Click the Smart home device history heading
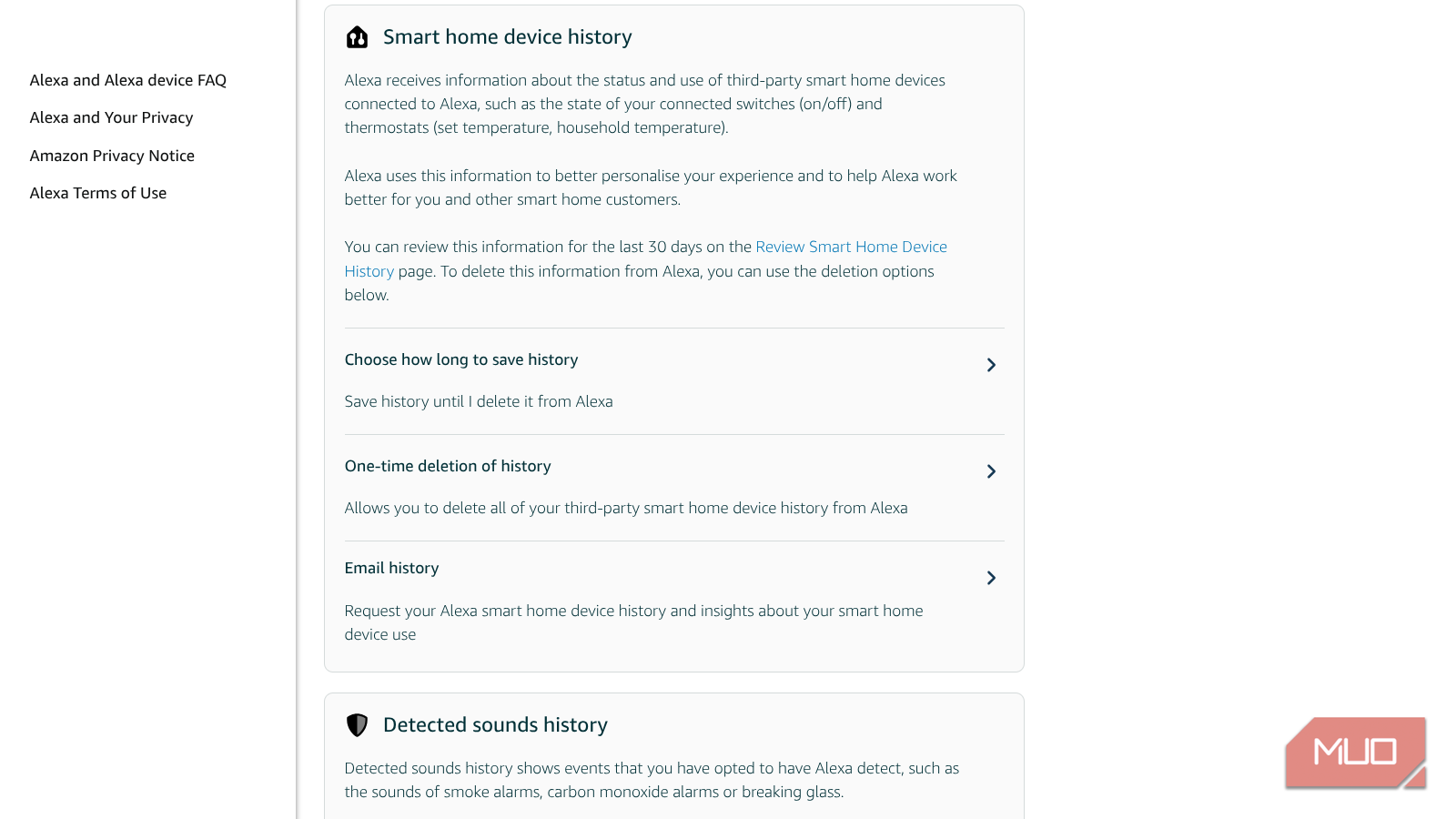 pyautogui.click(x=507, y=37)
